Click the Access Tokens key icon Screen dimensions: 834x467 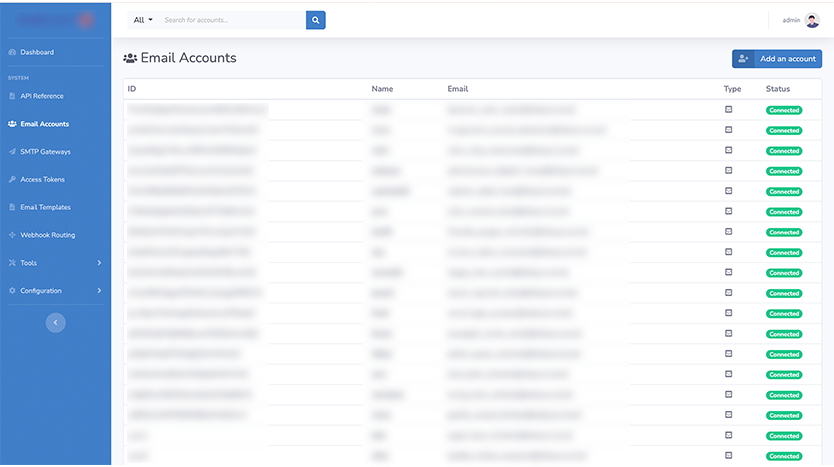point(12,180)
